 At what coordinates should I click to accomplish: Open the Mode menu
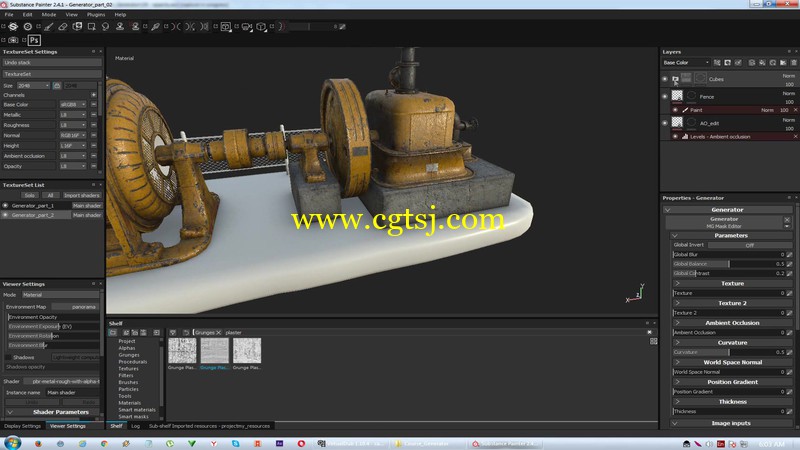(x=49, y=15)
